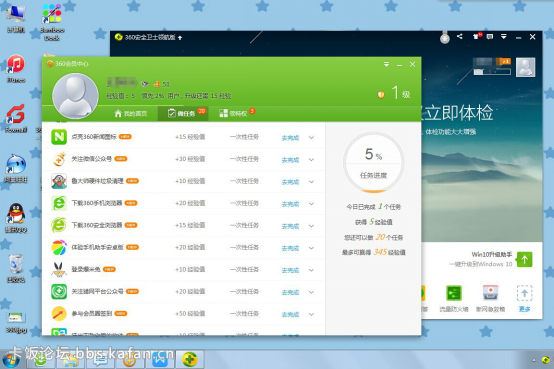Click the 5% 任务进度 progress circle
554x369 pixels.
pos(373,163)
